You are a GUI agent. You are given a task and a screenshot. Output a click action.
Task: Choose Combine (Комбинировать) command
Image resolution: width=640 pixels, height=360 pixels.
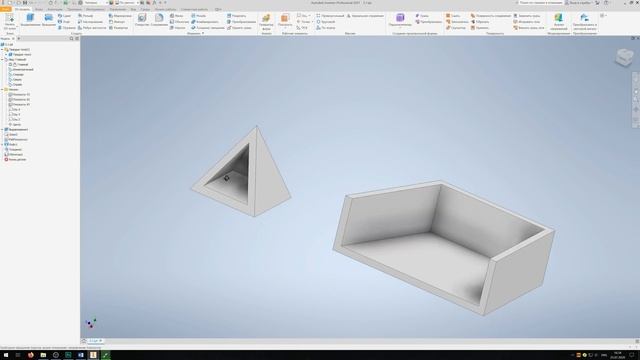click(205, 22)
